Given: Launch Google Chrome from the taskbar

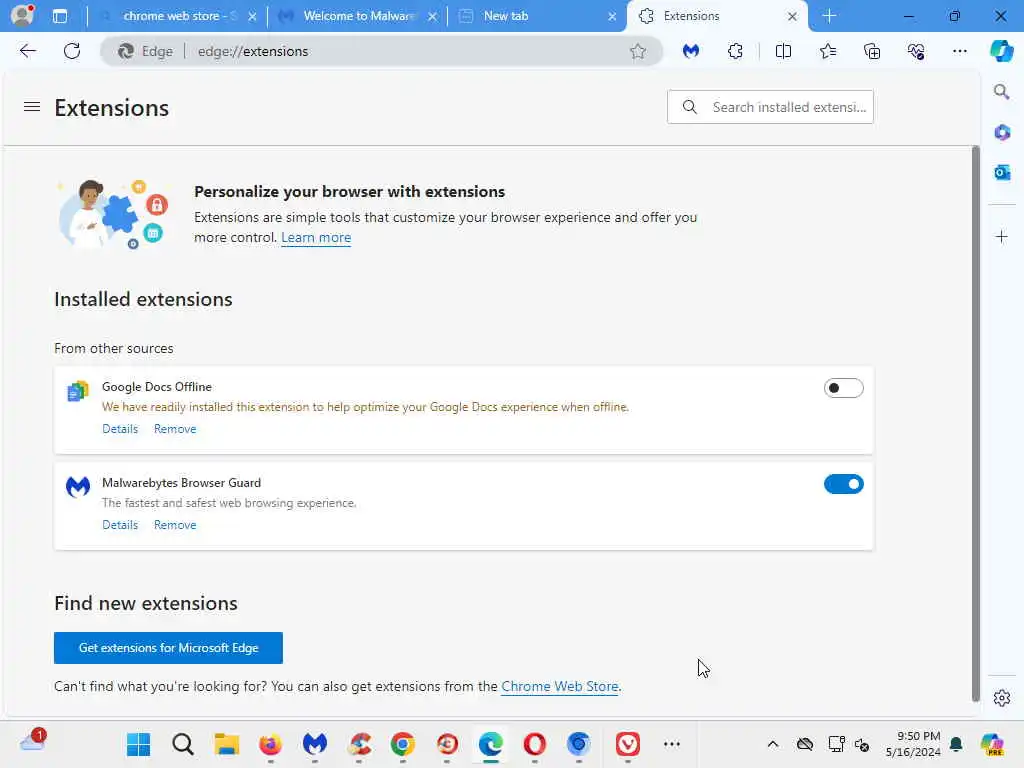Looking at the screenshot, I should pyautogui.click(x=403, y=744).
